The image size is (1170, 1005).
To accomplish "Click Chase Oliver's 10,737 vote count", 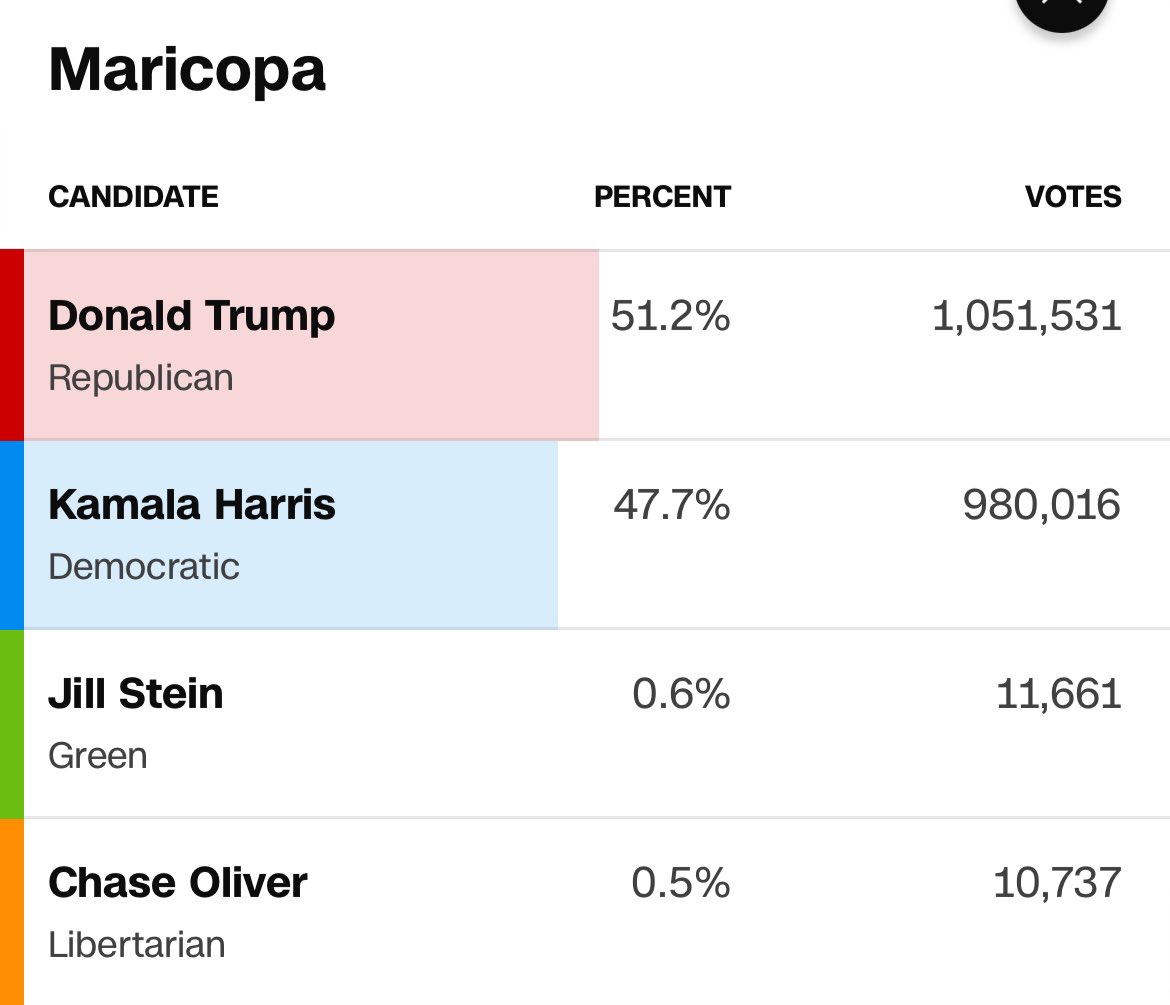I will point(1057,882).
